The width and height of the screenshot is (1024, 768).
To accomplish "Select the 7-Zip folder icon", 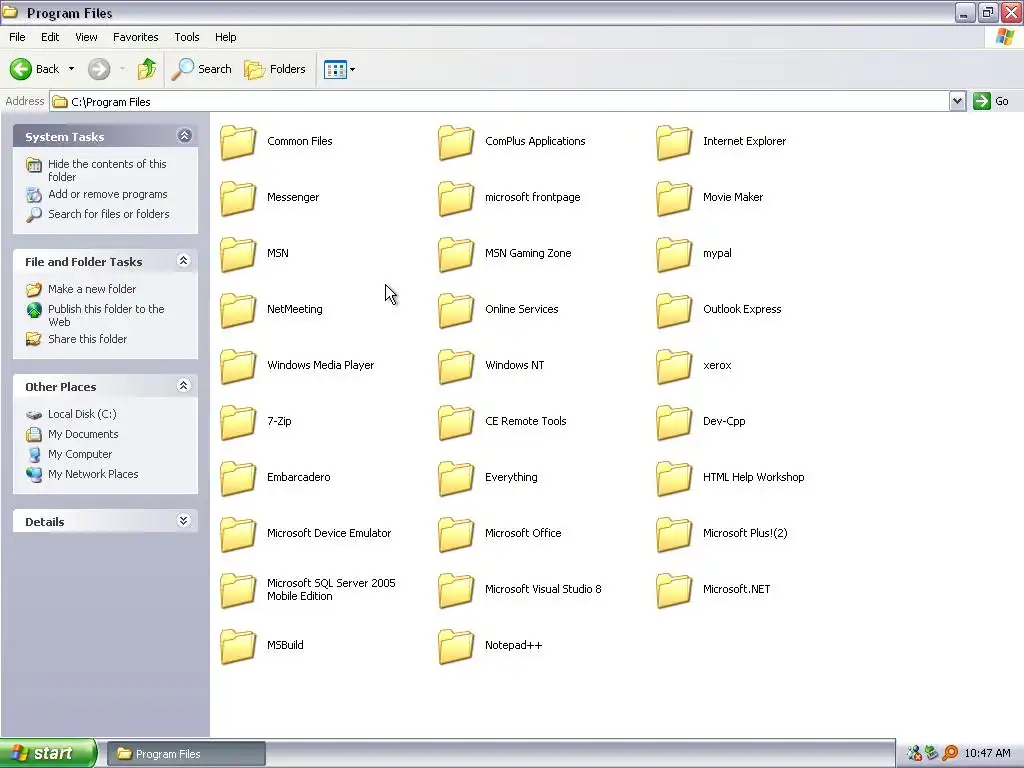I will (238, 422).
